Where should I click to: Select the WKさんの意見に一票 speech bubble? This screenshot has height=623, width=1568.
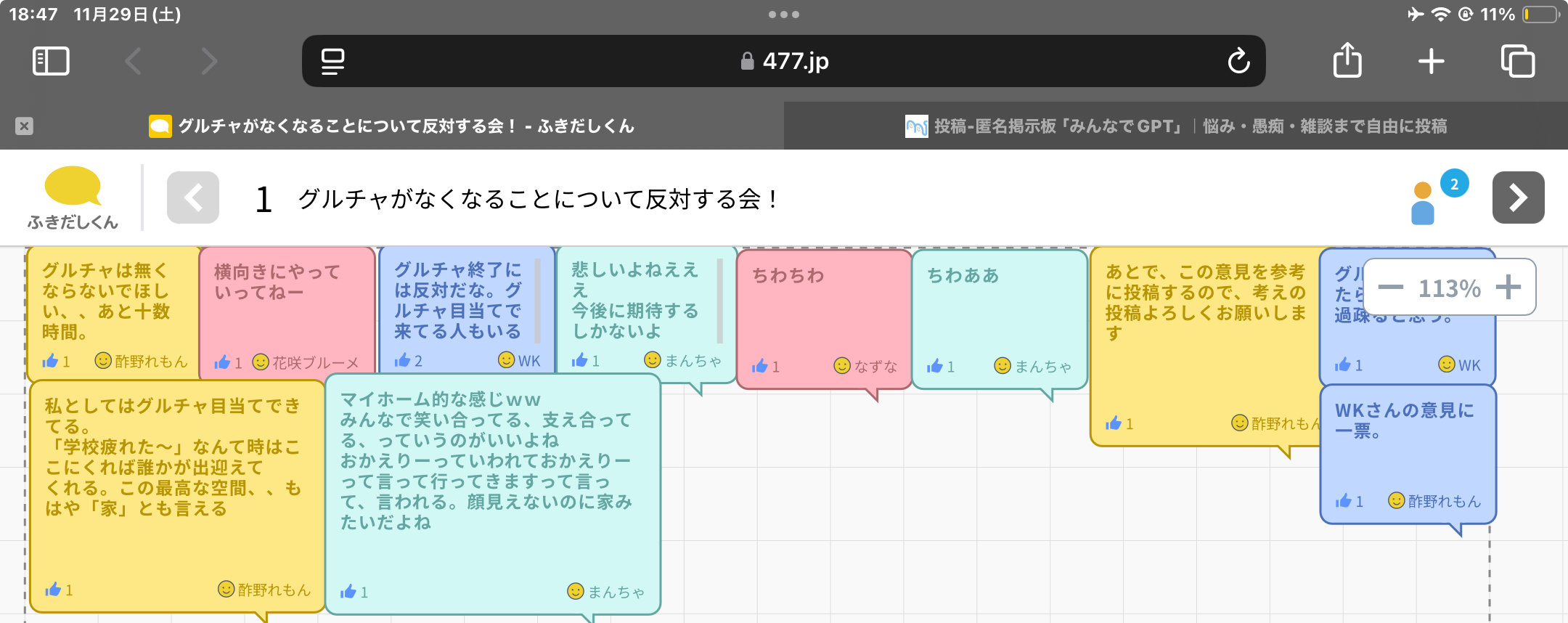(x=1407, y=450)
